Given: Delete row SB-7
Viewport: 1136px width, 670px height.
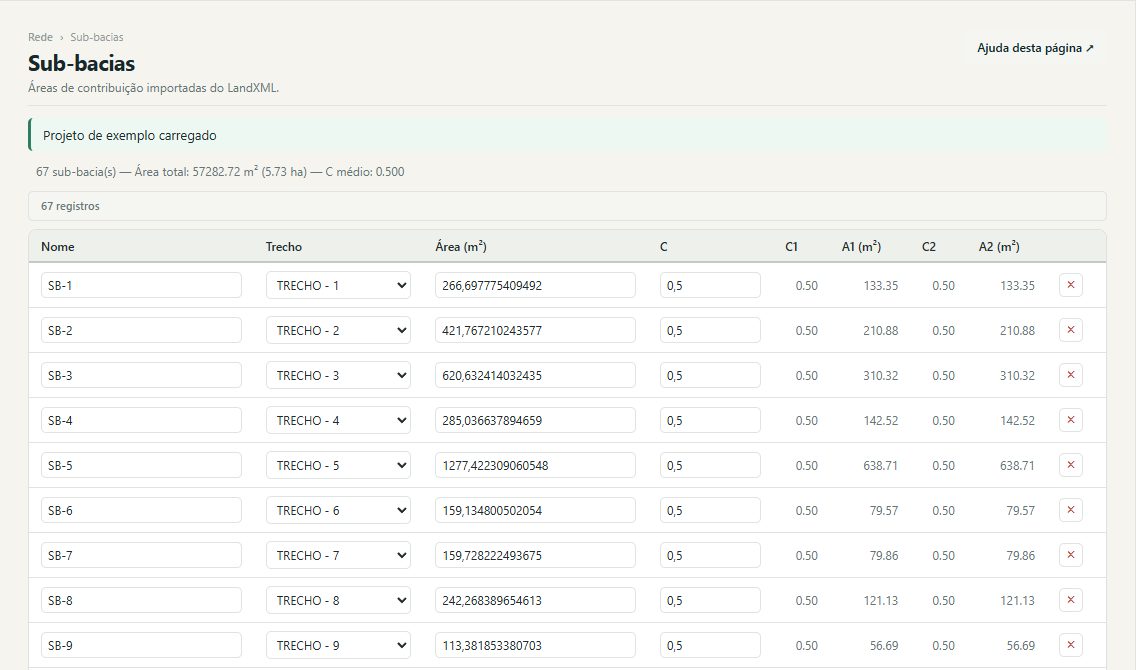Looking at the screenshot, I should tap(1070, 555).
